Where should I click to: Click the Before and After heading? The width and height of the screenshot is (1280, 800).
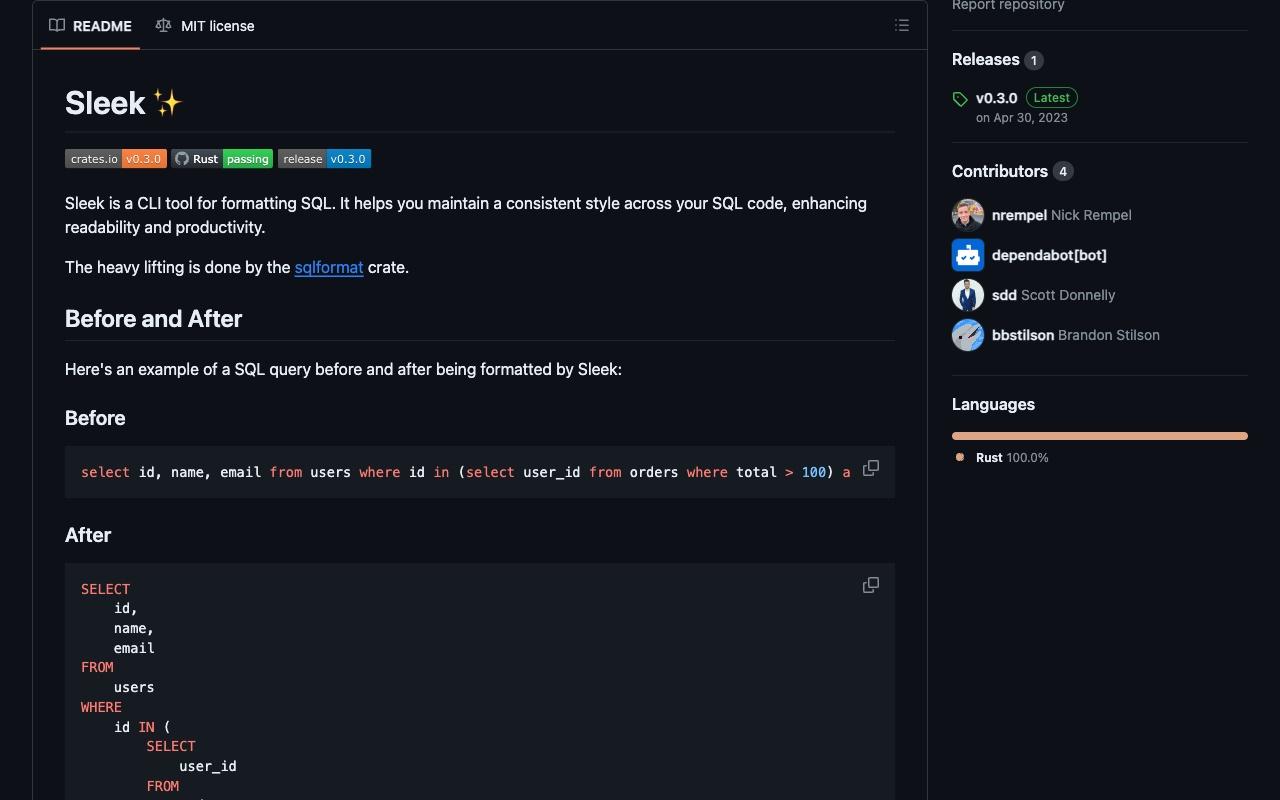153,319
